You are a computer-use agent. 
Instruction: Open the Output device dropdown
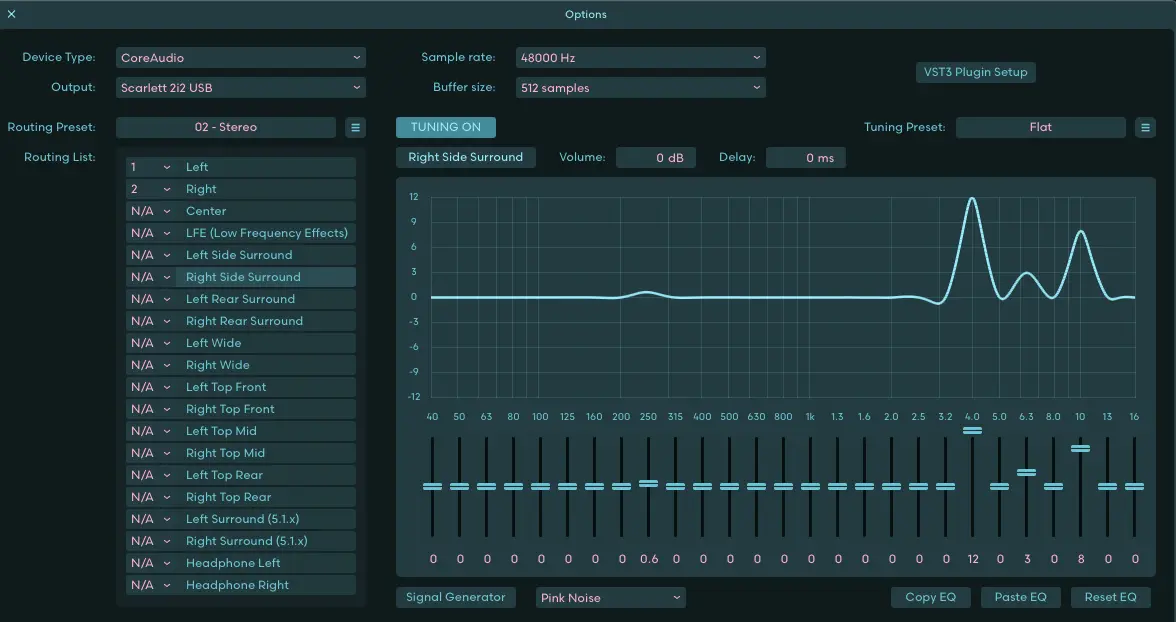[x=241, y=88]
